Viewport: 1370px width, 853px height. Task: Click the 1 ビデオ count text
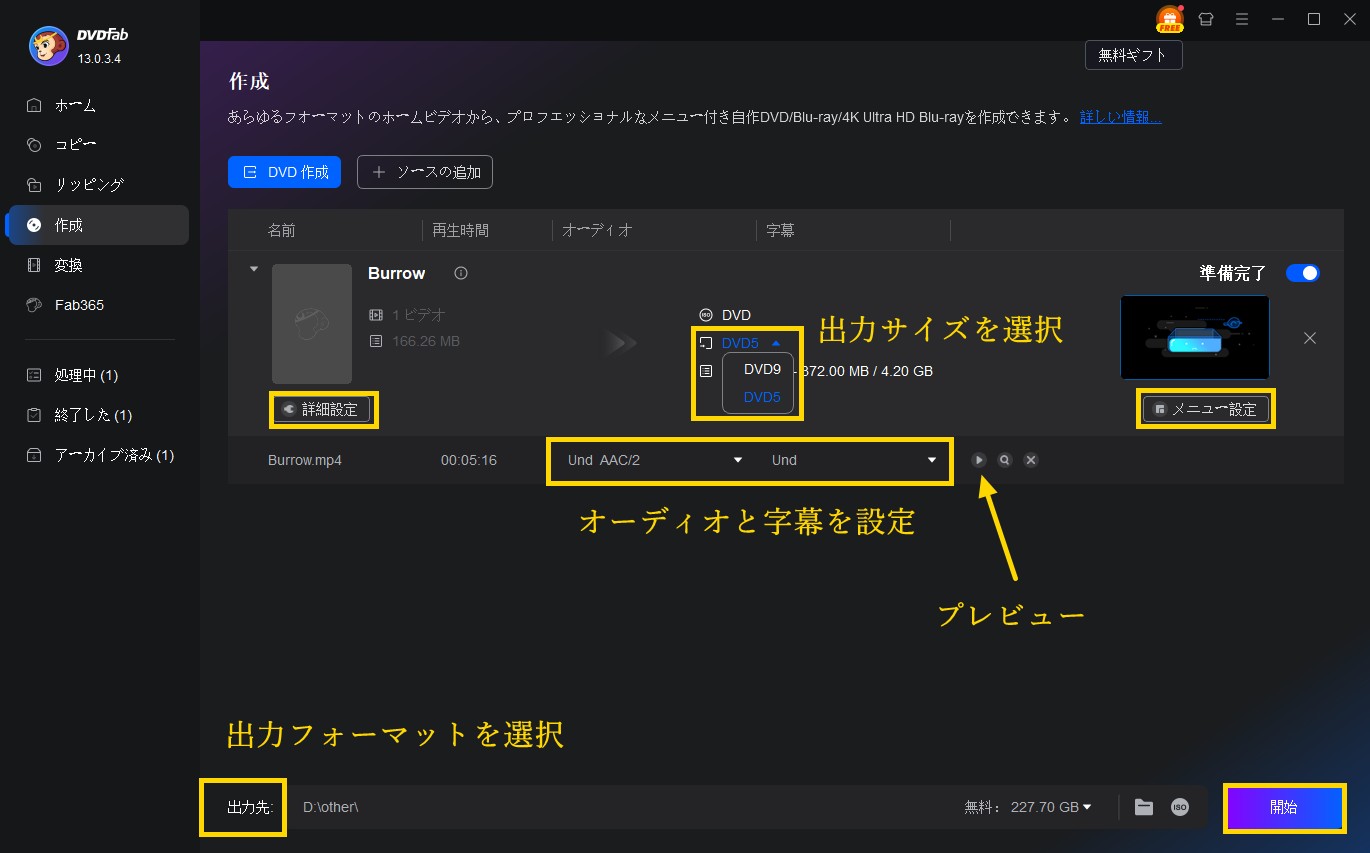point(419,315)
